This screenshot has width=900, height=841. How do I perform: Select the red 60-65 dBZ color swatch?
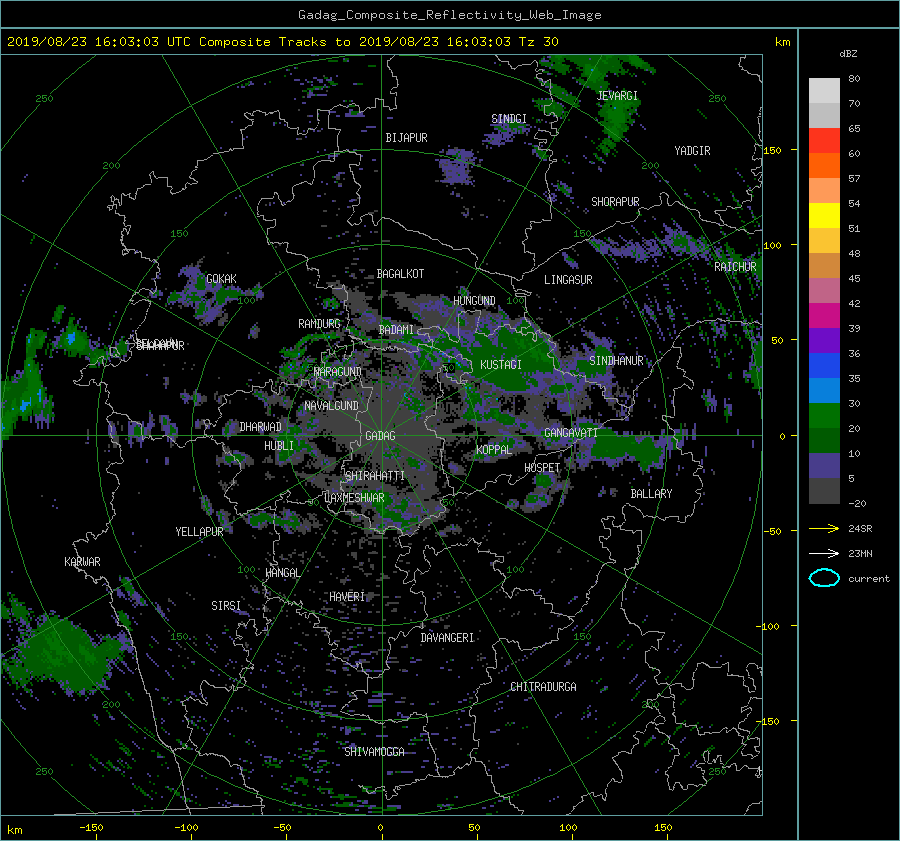point(824,140)
